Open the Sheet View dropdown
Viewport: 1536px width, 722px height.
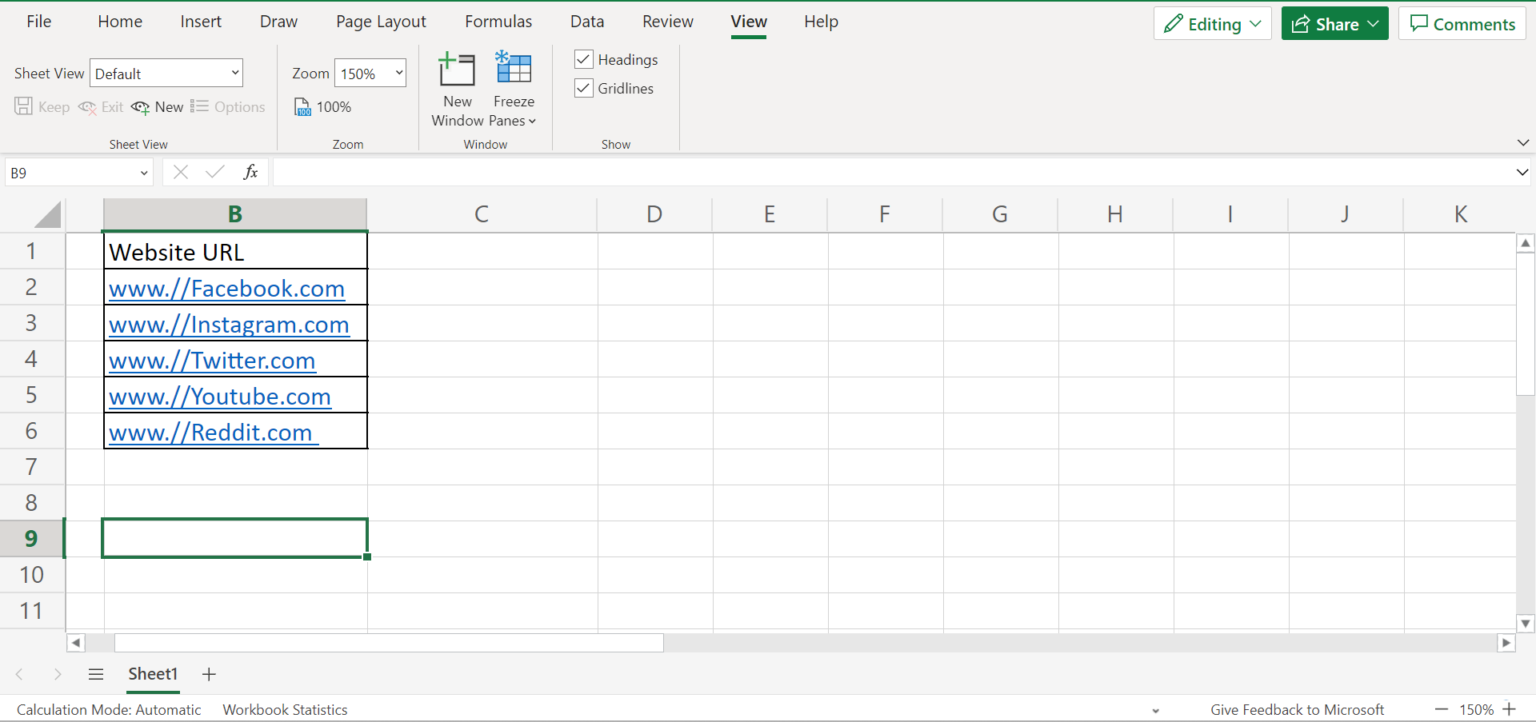(x=166, y=72)
